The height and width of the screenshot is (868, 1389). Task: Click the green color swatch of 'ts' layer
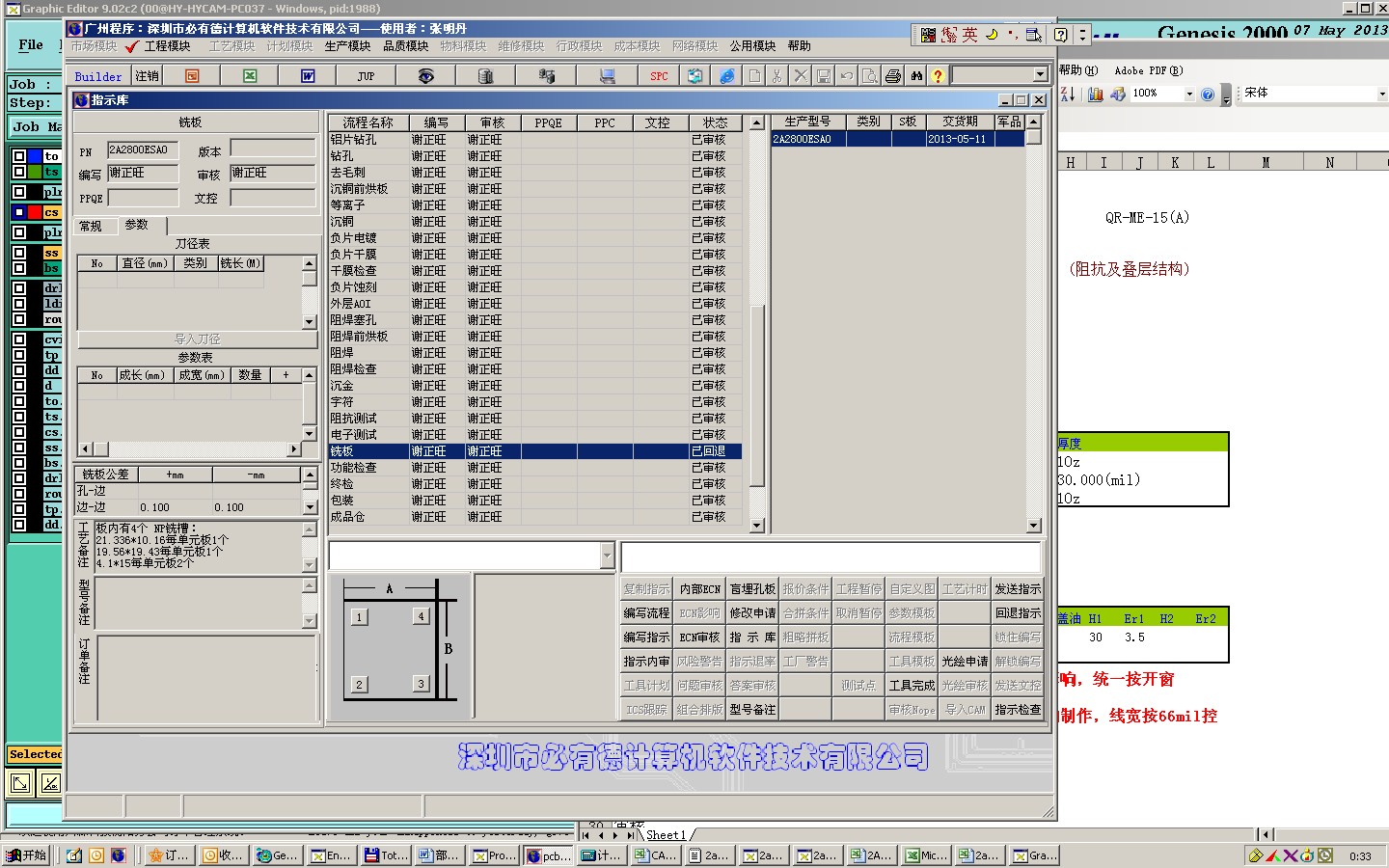(x=36, y=172)
